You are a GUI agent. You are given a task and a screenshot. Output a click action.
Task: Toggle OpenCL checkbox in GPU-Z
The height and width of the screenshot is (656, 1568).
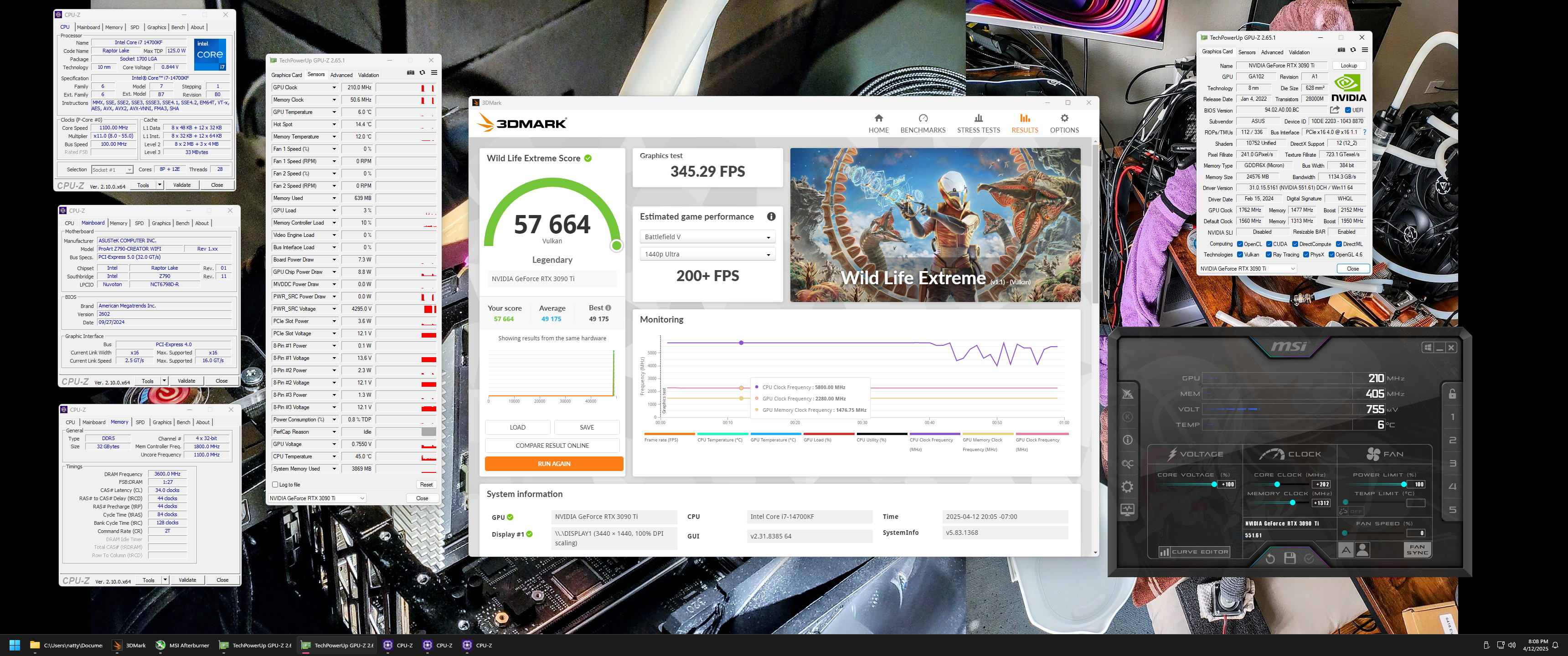[x=1240, y=244]
